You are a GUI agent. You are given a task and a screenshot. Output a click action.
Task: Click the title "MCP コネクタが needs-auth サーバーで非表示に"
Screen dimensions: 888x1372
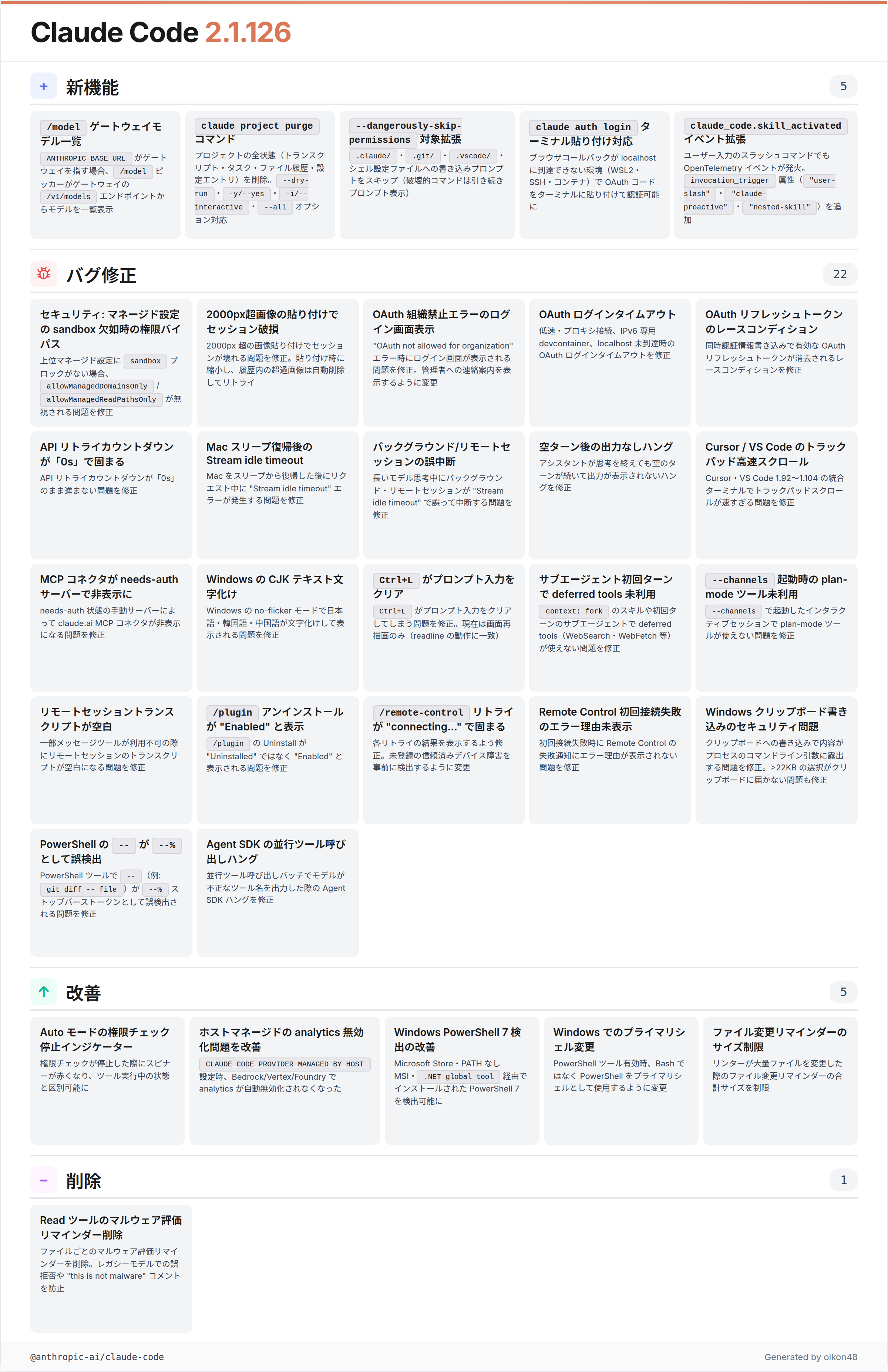tap(109, 586)
